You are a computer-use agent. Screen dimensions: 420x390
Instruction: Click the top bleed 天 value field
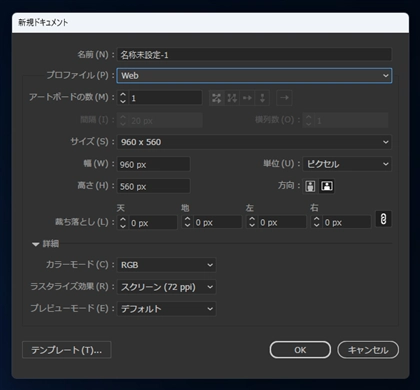[x=153, y=222]
